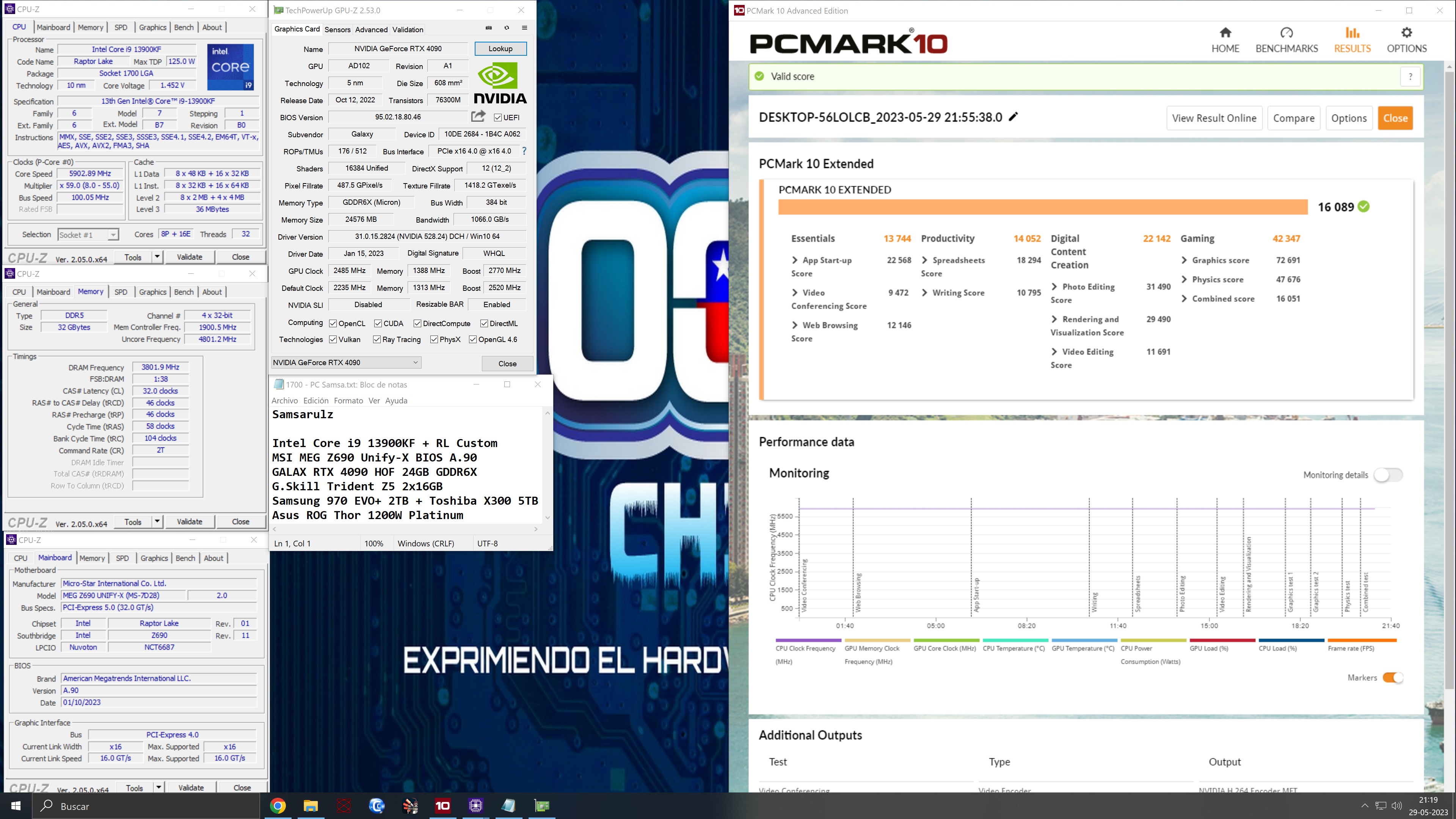The width and height of the screenshot is (1456, 819).
Task: Click the question mark help icon in Valid score bar
Action: tap(1410, 76)
